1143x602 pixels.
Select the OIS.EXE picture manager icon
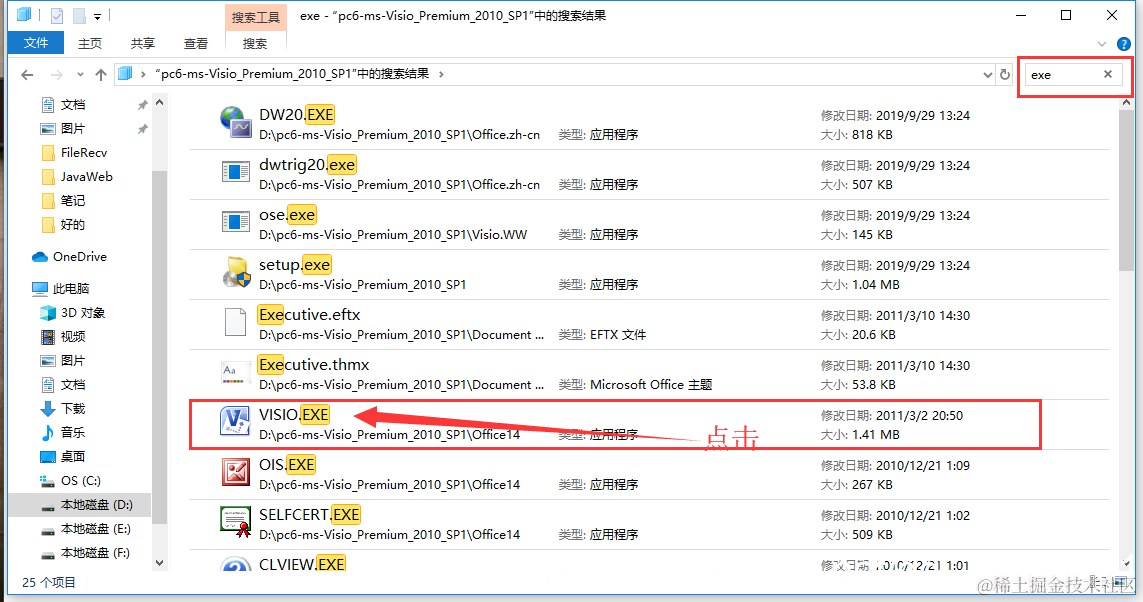tap(235, 472)
